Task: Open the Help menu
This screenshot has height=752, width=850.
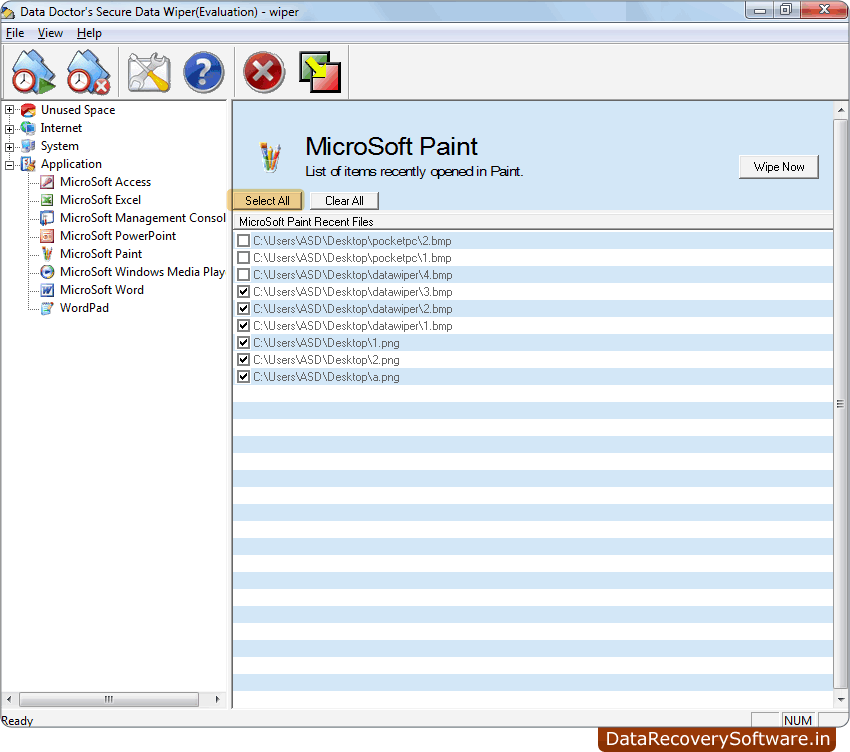Action: point(89,33)
